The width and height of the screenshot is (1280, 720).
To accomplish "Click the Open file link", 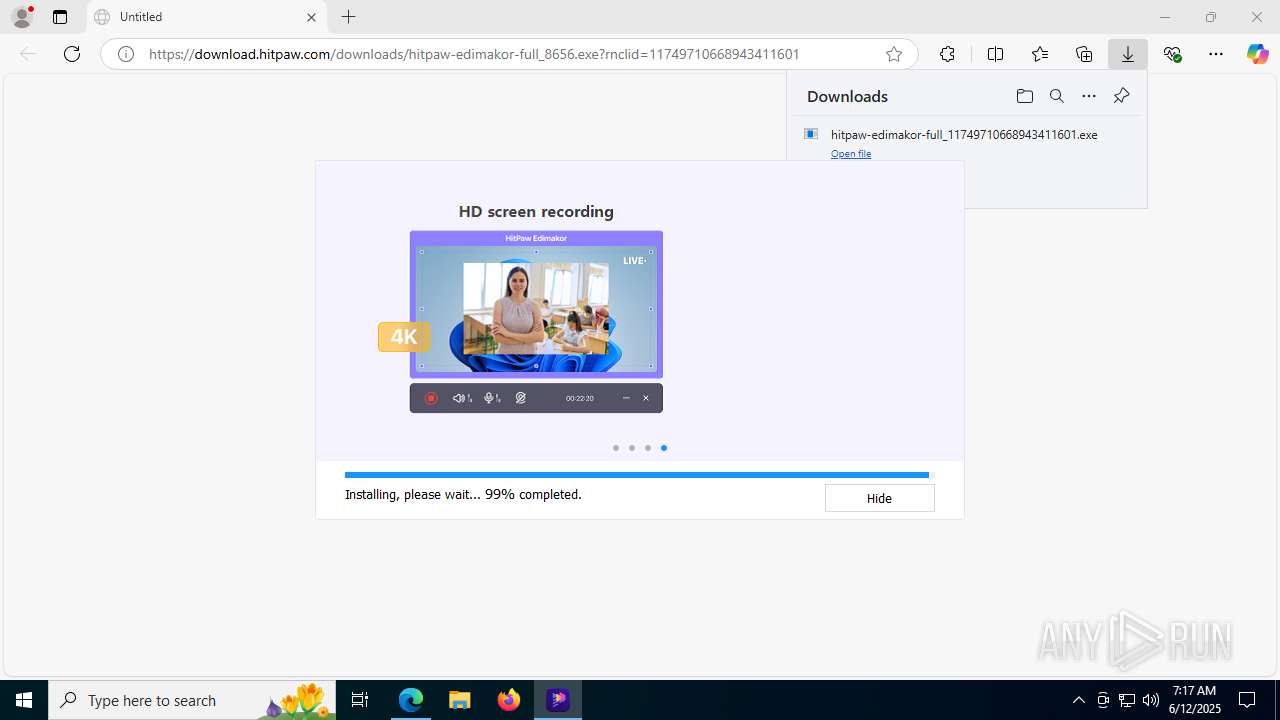I will click(851, 154).
